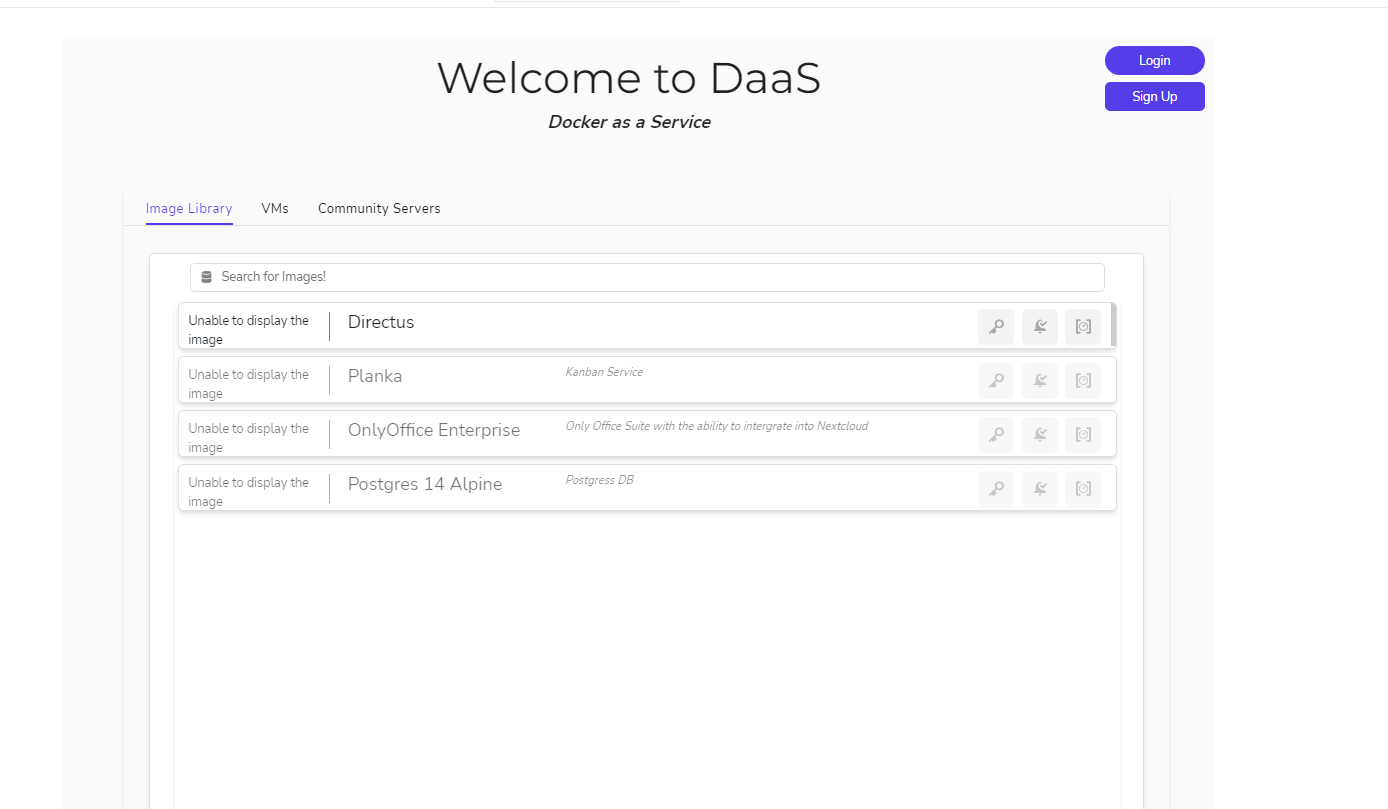Screen dimensions: 1388x809
Task: Click the bracketed clock icon for Planka
Action: pyautogui.click(x=1083, y=381)
